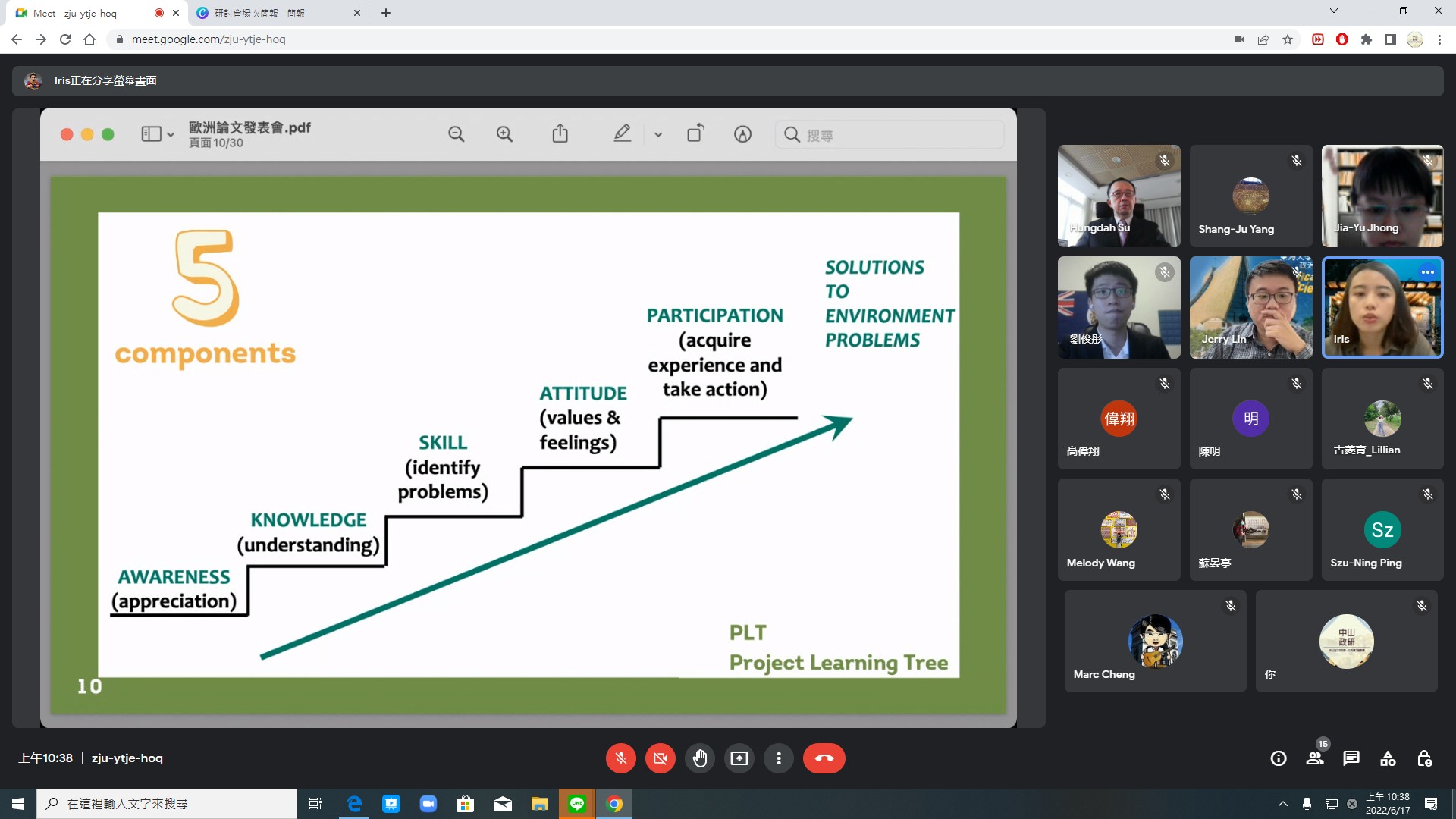The image size is (1456, 819).
Task: Click Jerry Lin's video tile
Action: (x=1250, y=307)
